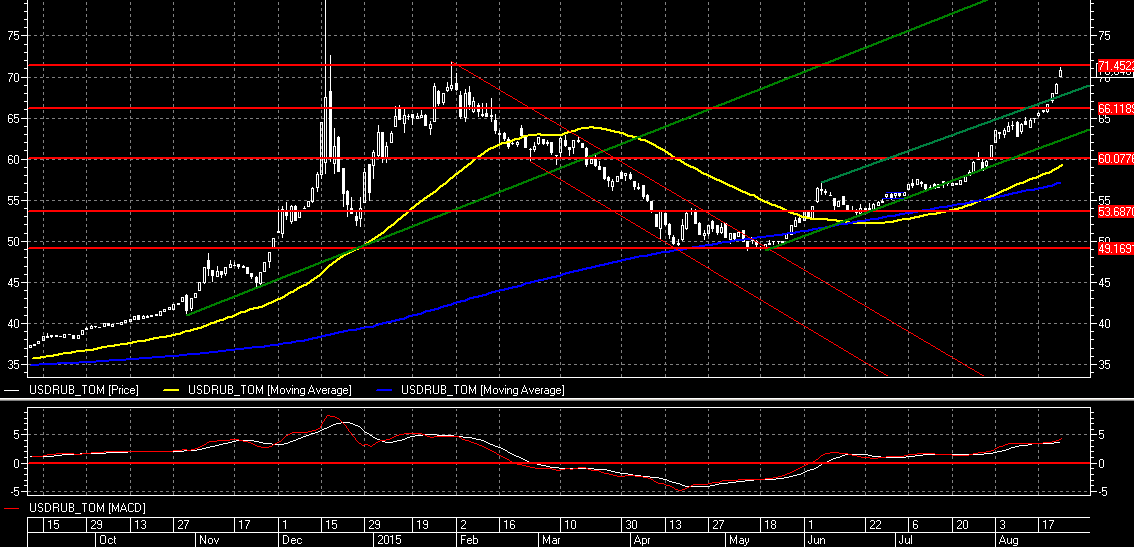Click the 75 tick on the right price axis
Image resolution: width=1134 pixels, height=547 pixels.
(1104, 35)
